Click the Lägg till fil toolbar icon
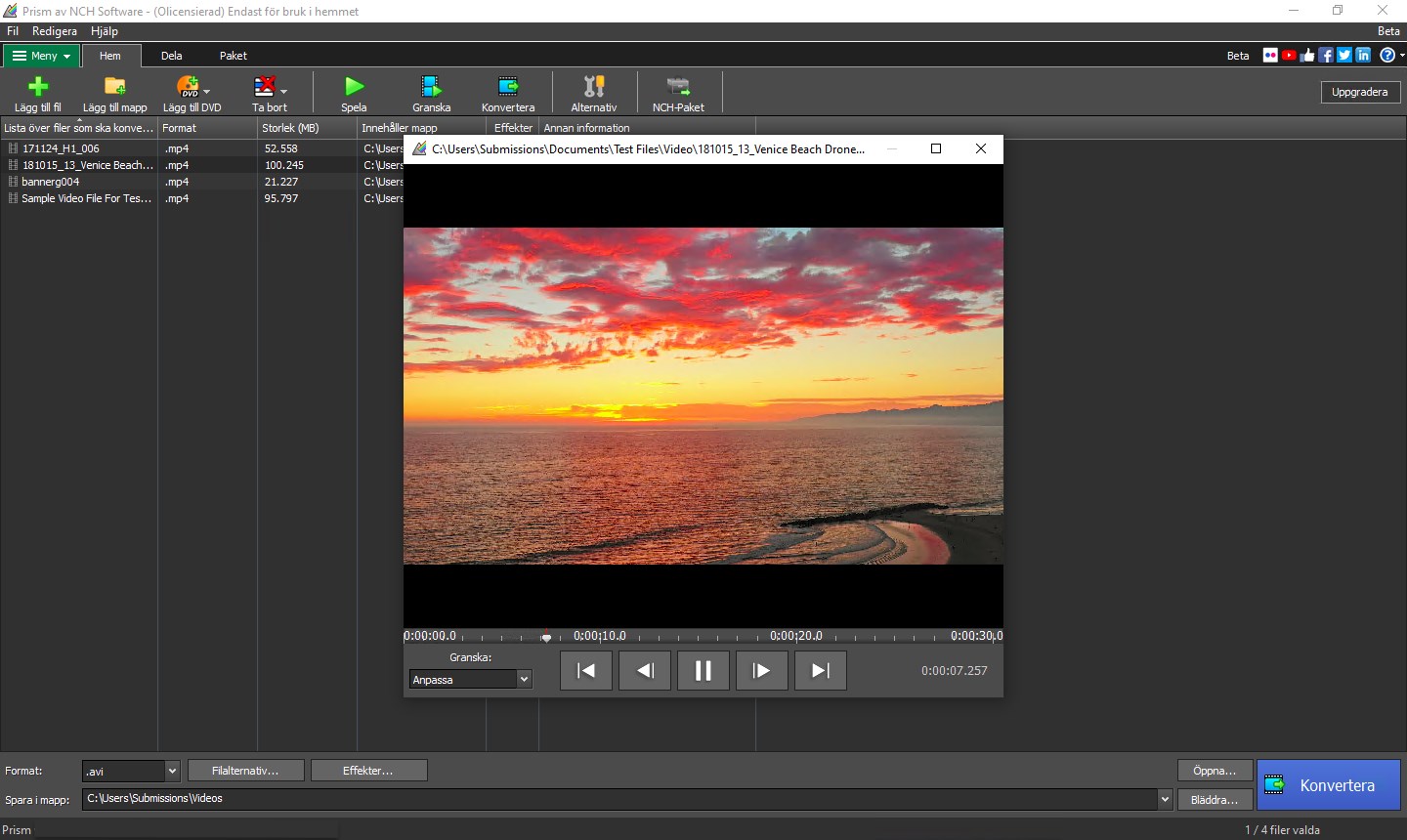This screenshot has width=1407, height=840. coord(37,88)
